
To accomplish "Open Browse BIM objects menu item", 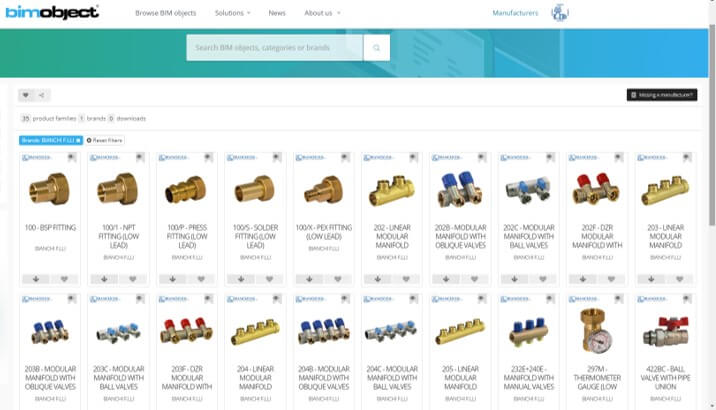I will pos(165,13).
